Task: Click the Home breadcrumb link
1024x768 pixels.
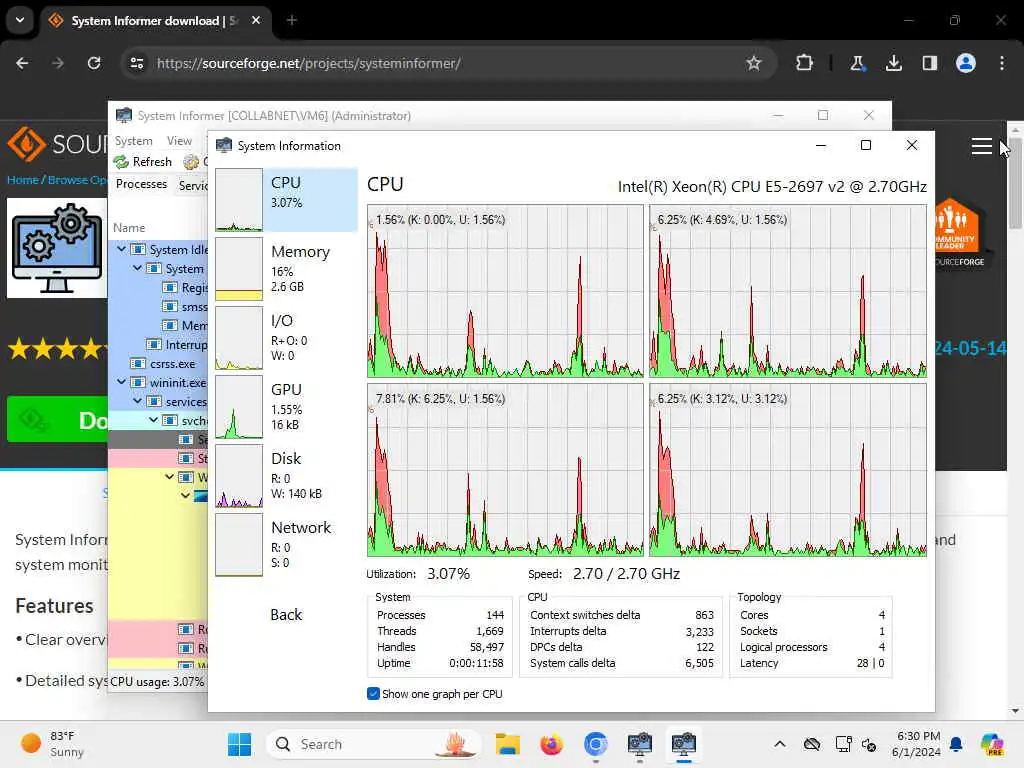Action: pyautogui.click(x=23, y=180)
